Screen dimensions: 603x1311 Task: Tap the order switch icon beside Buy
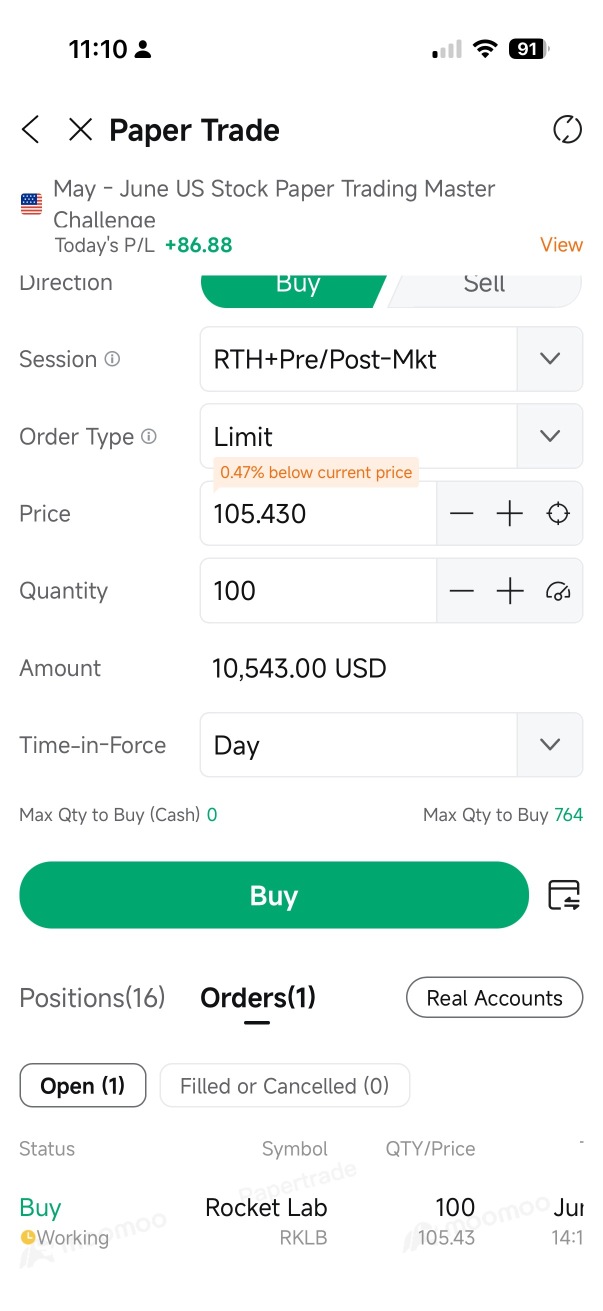pos(565,895)
